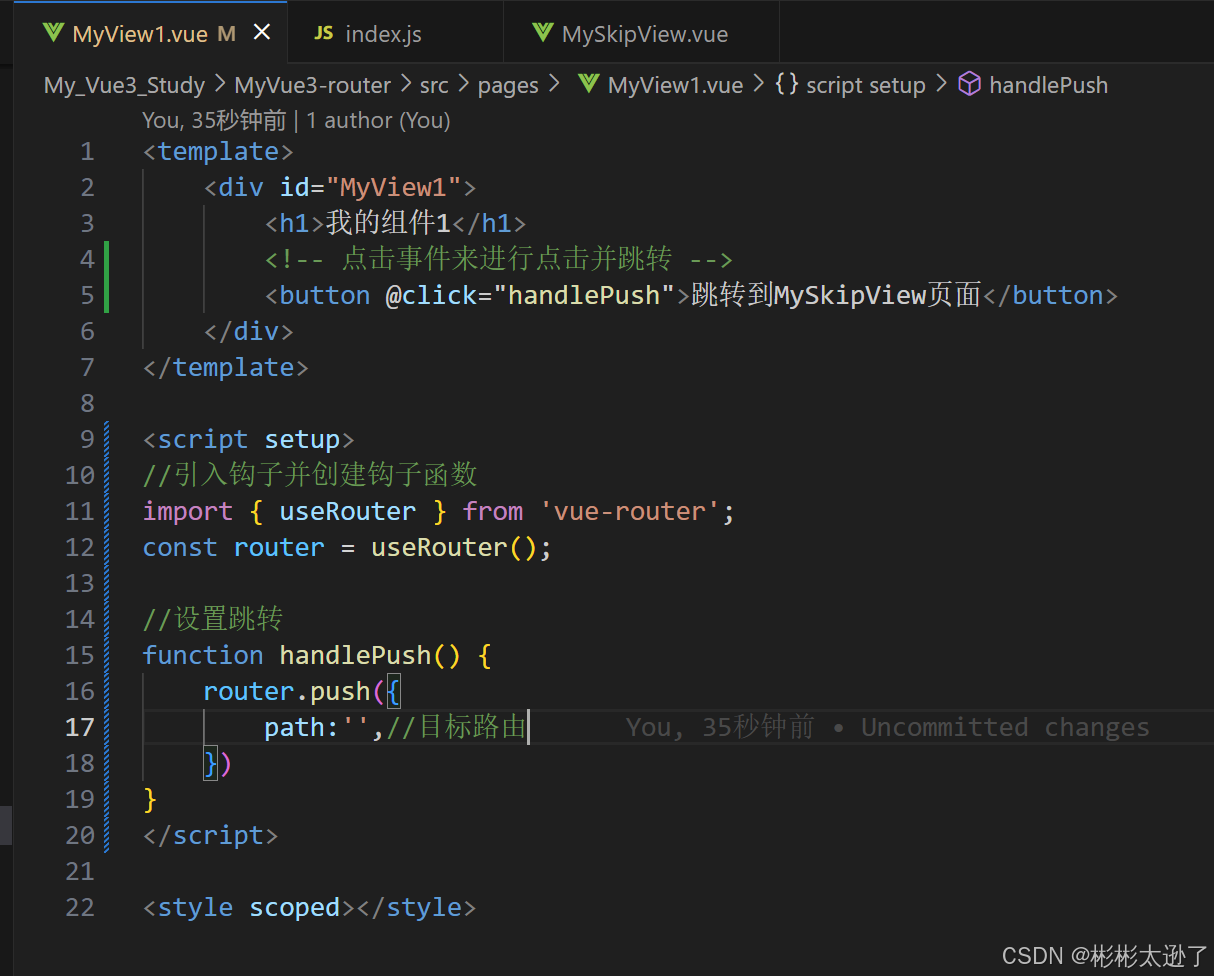The width and height of the screenshot is (1214, 976).
Task: Close the MyView1.vue tab
Action: 262,33
